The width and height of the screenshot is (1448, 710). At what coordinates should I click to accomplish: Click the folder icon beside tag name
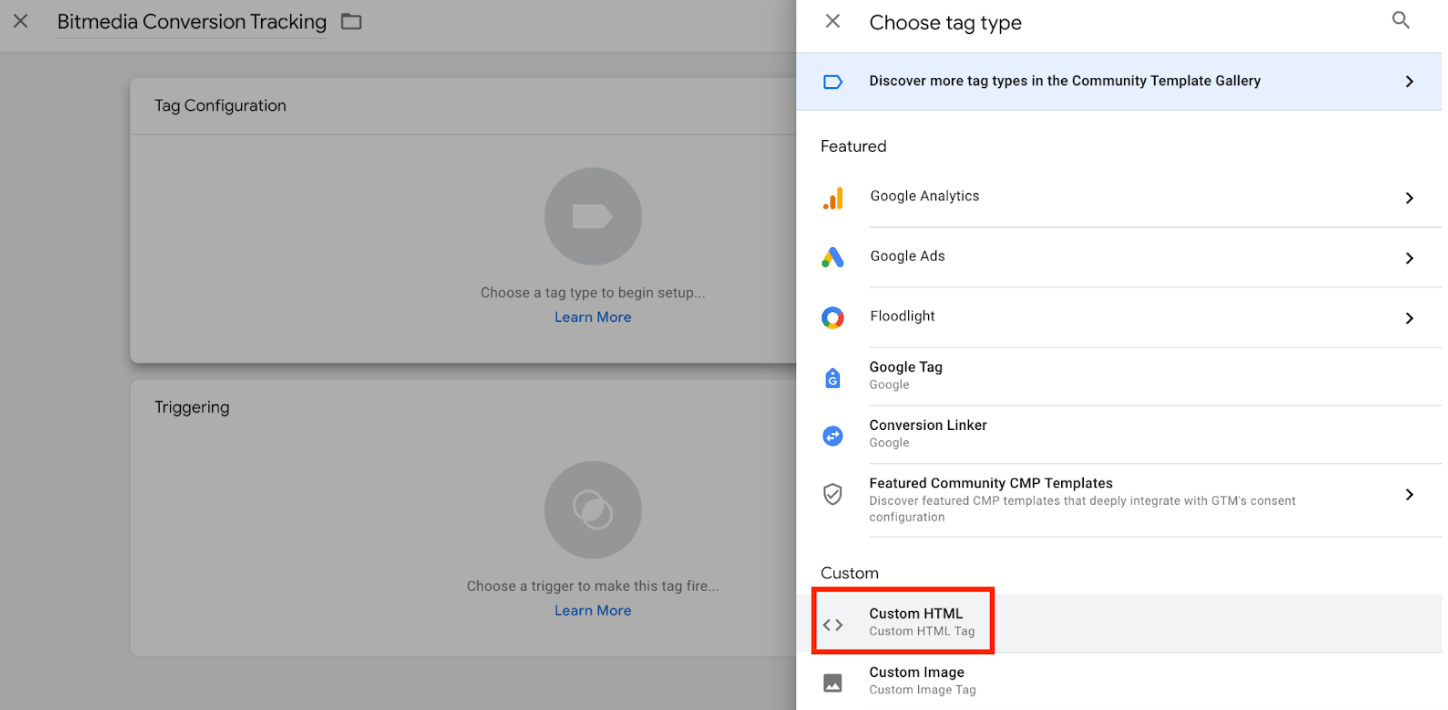[351, 22]
